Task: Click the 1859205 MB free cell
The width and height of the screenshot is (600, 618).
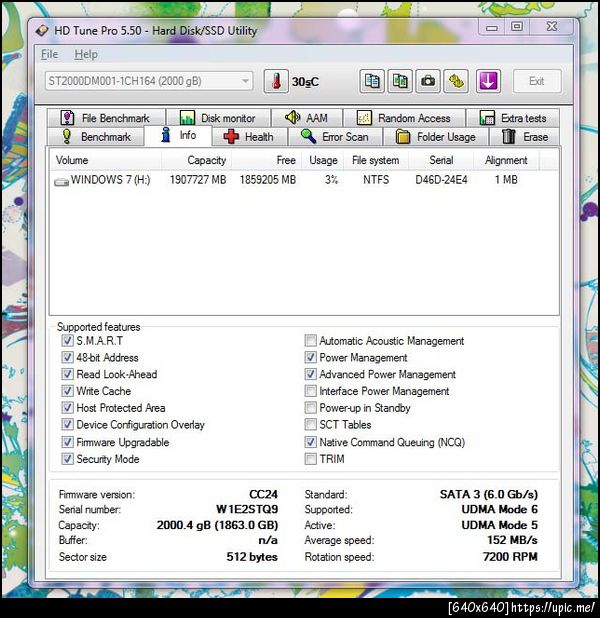Action: tap(268, 180)
